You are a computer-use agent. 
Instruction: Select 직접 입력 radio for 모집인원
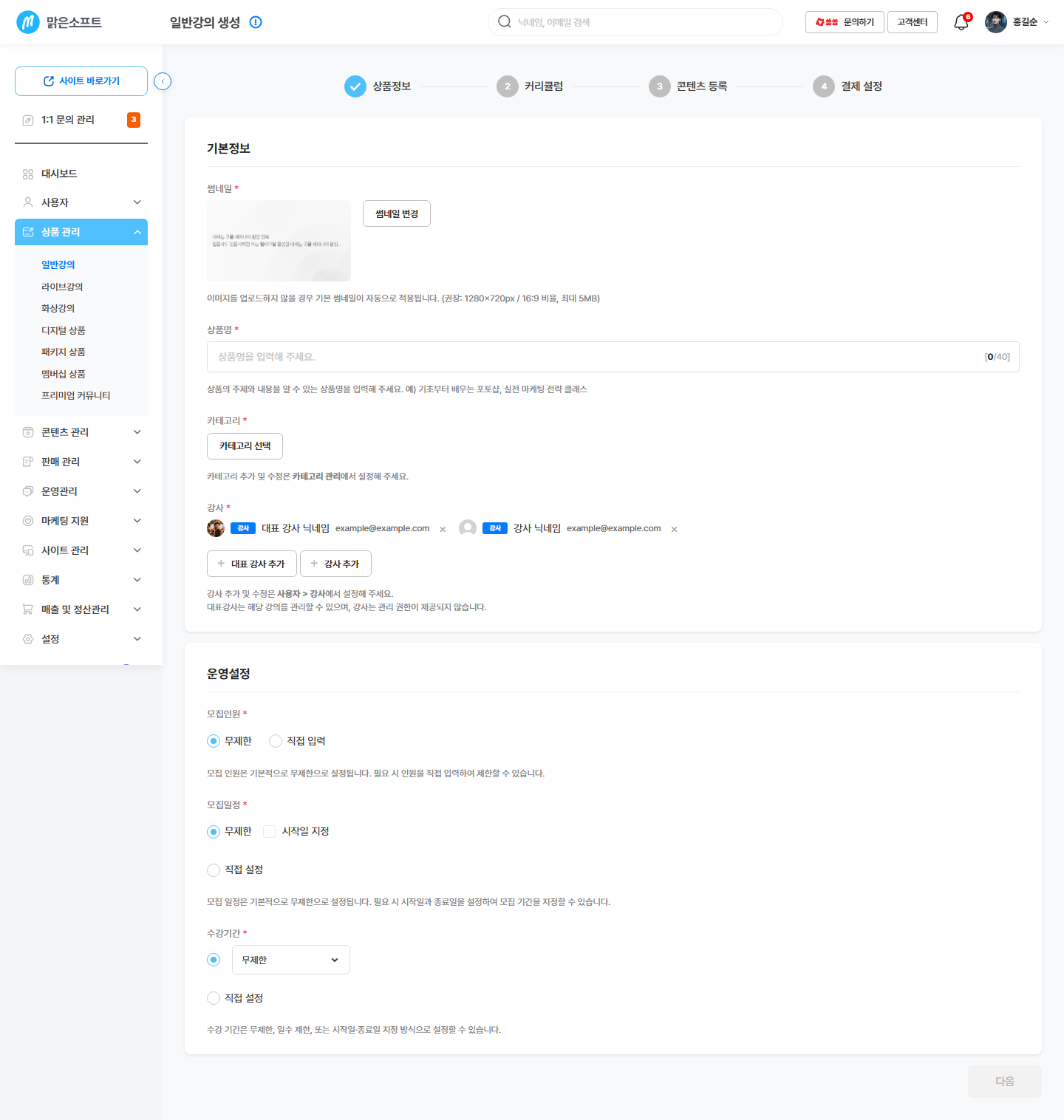[x=276, y=741]
